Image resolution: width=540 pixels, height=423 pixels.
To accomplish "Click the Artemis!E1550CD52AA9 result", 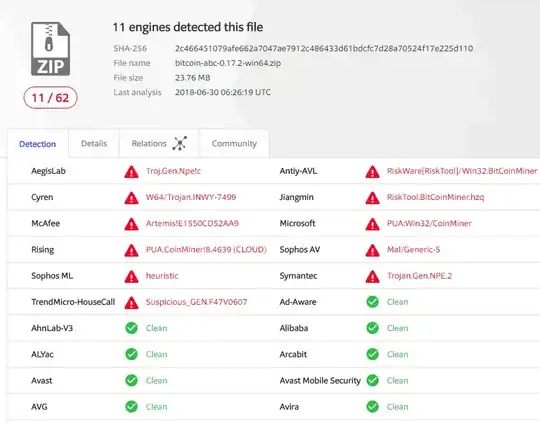I will tap(192, 223).
